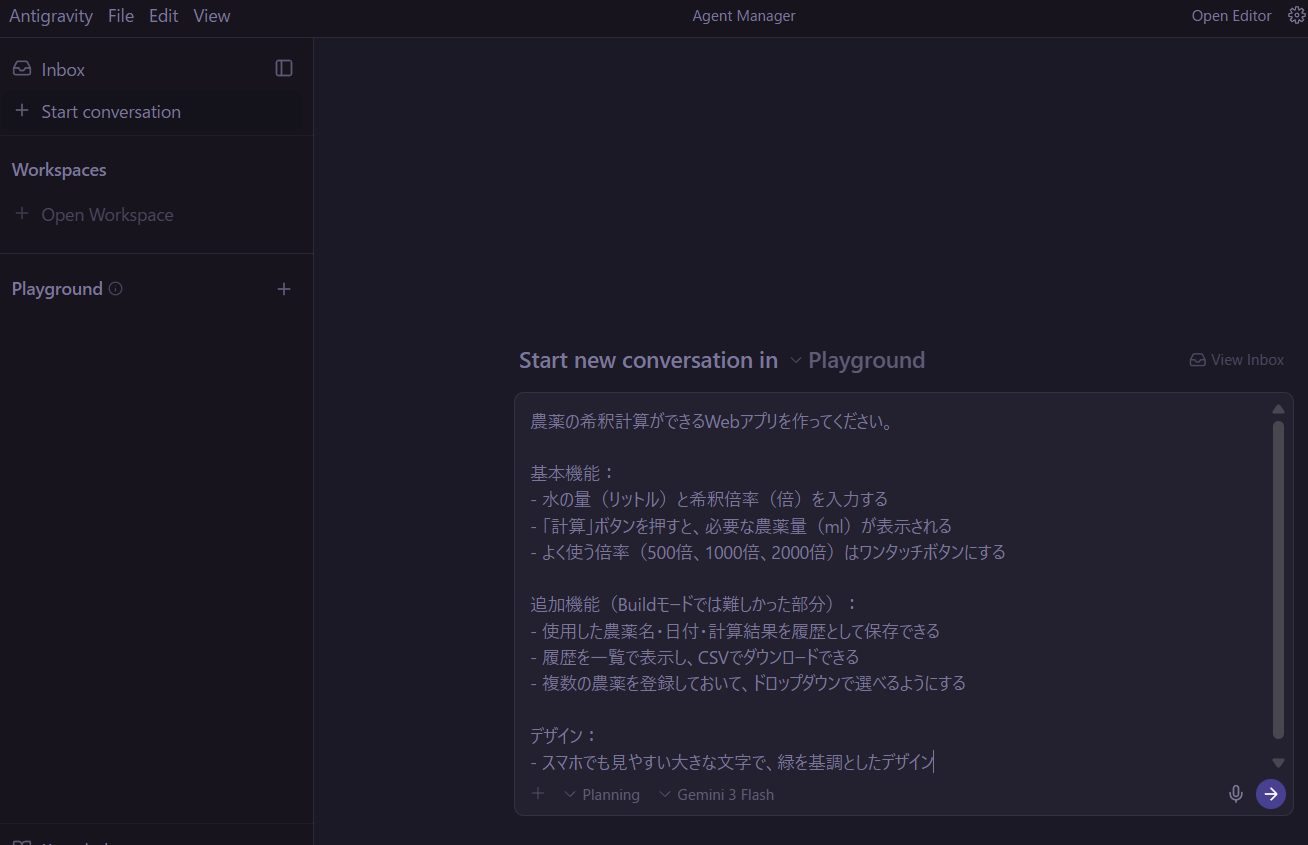This screenshot has height=845, width=1308.
Task: Click Open Workspace under Workspaces
Action: coord(107,214)
